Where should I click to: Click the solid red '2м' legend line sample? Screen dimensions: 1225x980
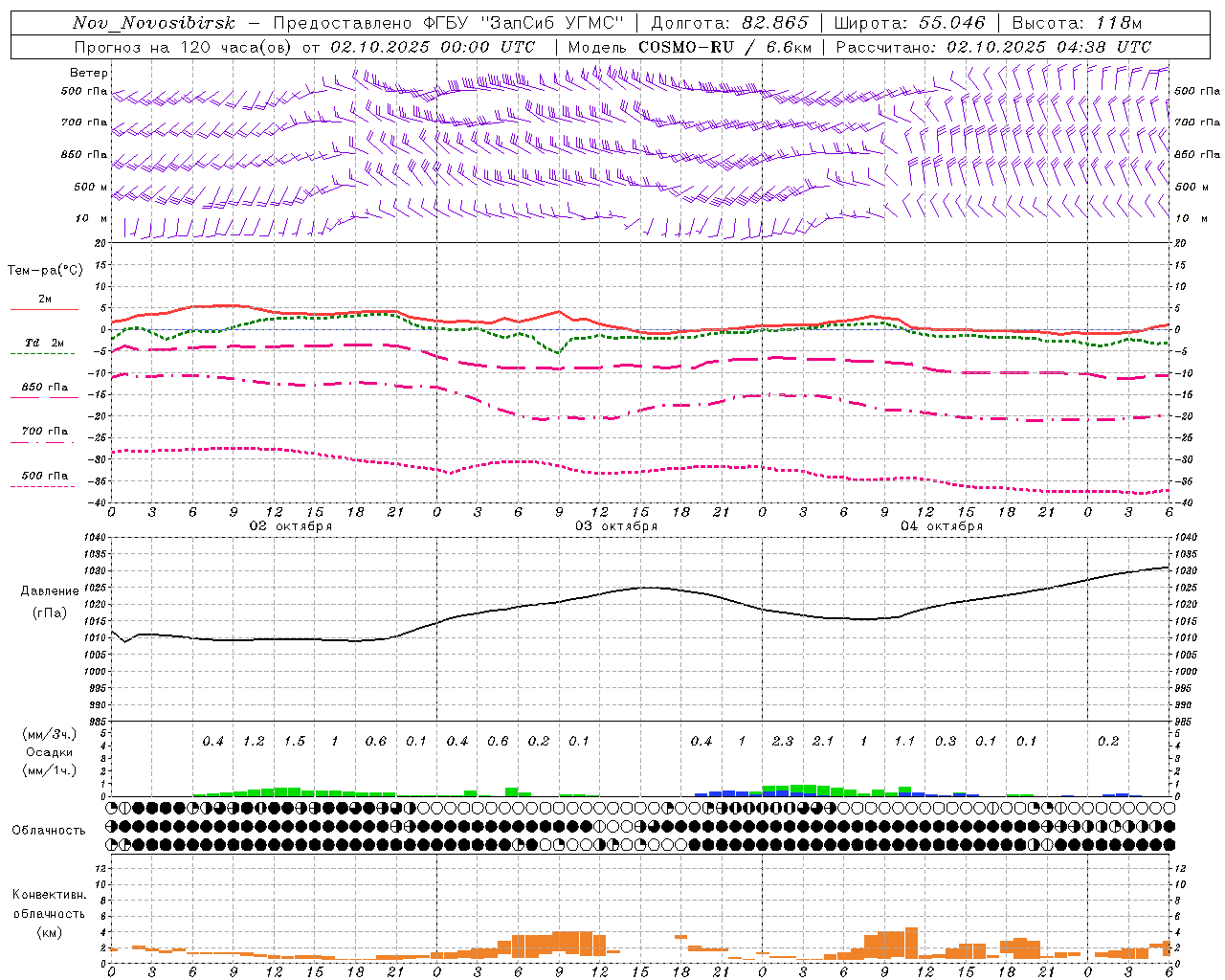(x=44, y=309)
